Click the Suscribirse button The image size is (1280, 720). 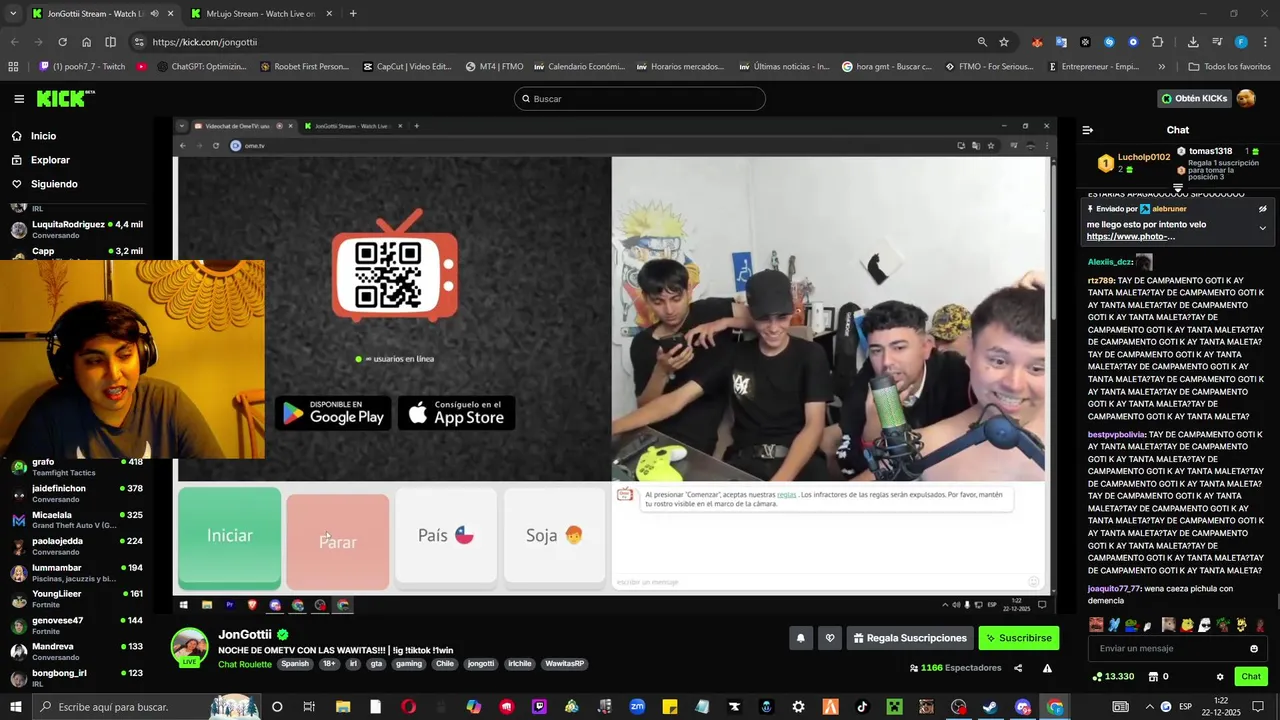pyautogui.click(x=1018, y=638)
